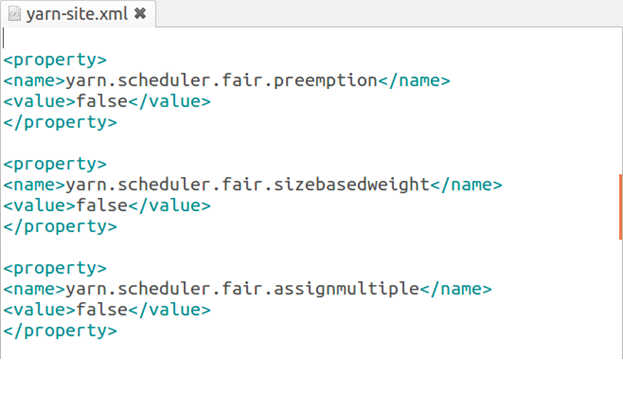This screenshot has width=623, height=399.
Task: Click the false value under preemption
Action: click(102, 101)
